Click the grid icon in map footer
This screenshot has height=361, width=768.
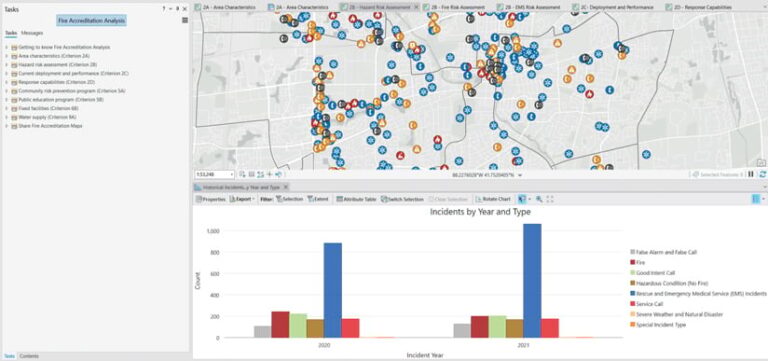[x=251, y=174]
